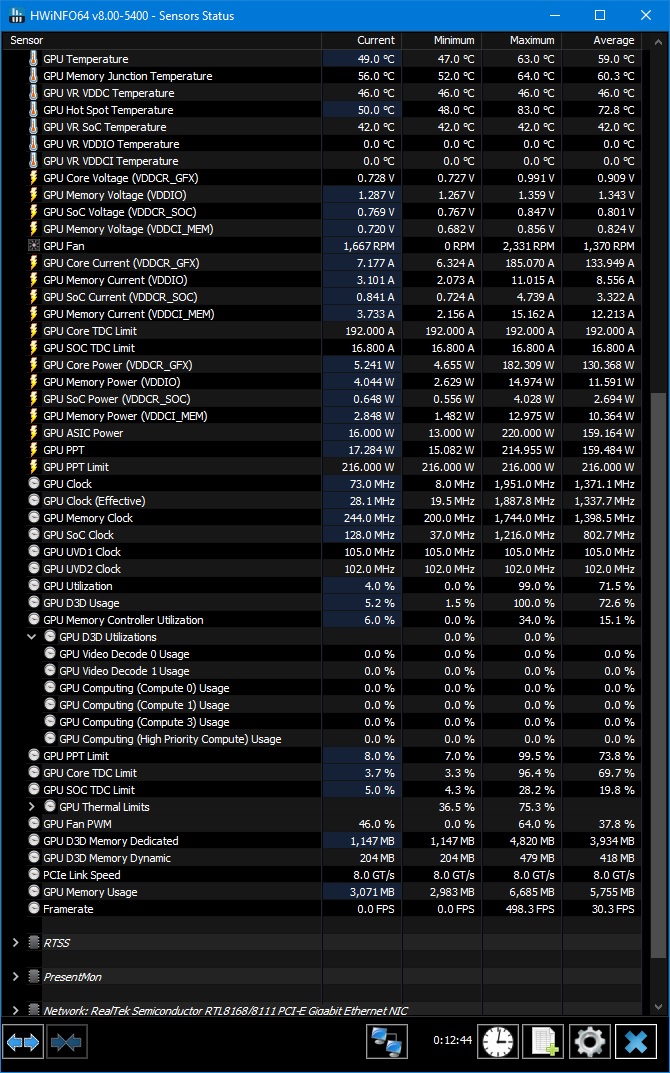This screenshot has width=670, height=1073.
Task: Click the 1,667 RPM current fan value
Action: [369, 246]
